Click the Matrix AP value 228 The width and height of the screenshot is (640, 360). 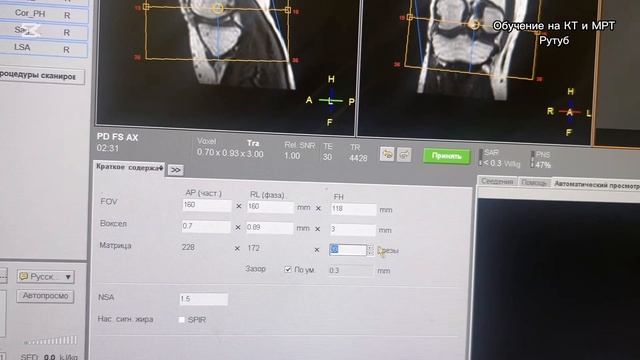[188, 247]
